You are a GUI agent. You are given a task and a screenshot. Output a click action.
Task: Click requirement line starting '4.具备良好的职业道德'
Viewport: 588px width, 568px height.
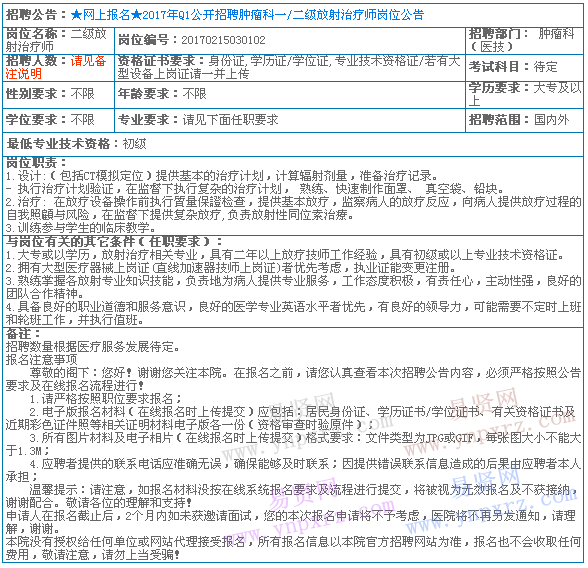tap(293, 313)
